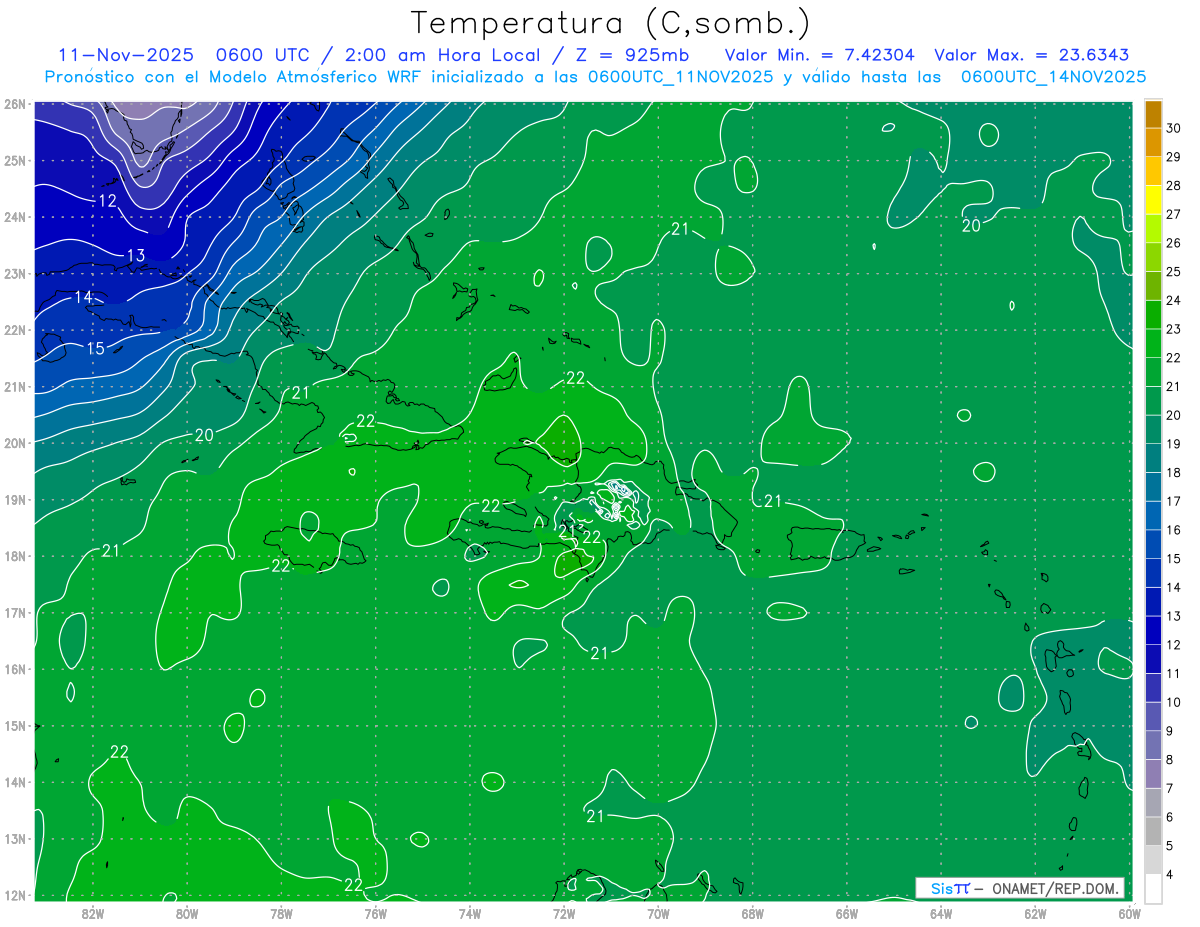Click the '80W' longitude axis label
Viewport: 1200px width, 927px height.
187,912
